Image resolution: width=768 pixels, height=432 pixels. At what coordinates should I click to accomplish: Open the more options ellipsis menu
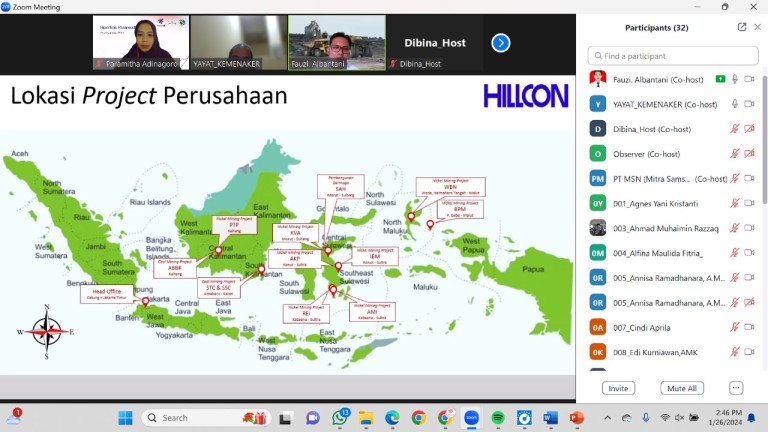coord(736,388)
